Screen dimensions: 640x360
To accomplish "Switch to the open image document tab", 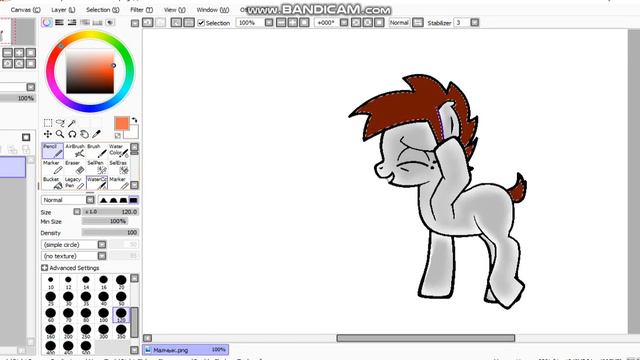I will pyautogui.click(x=185, y=350).
